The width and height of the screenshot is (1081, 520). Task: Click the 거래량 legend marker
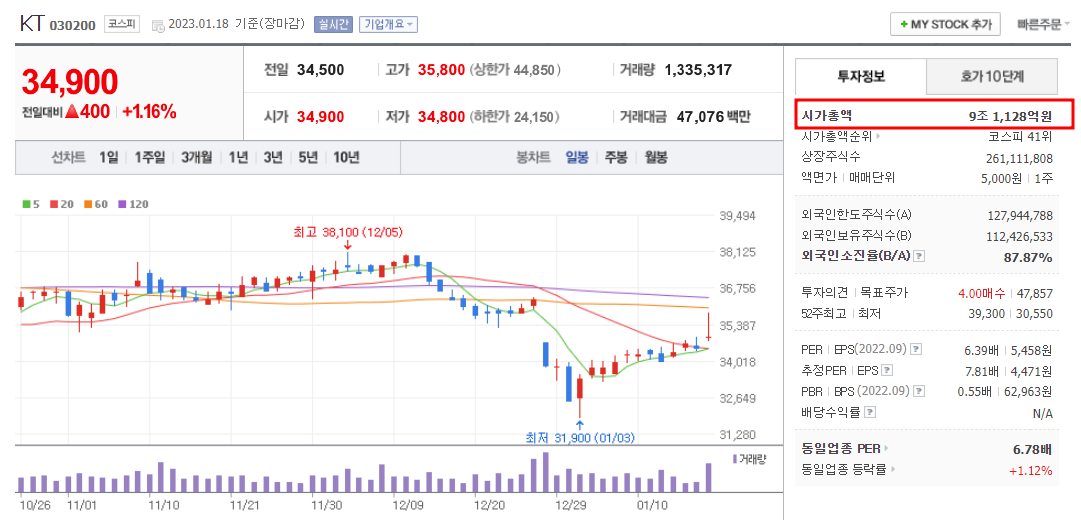[x=735, y=459]
